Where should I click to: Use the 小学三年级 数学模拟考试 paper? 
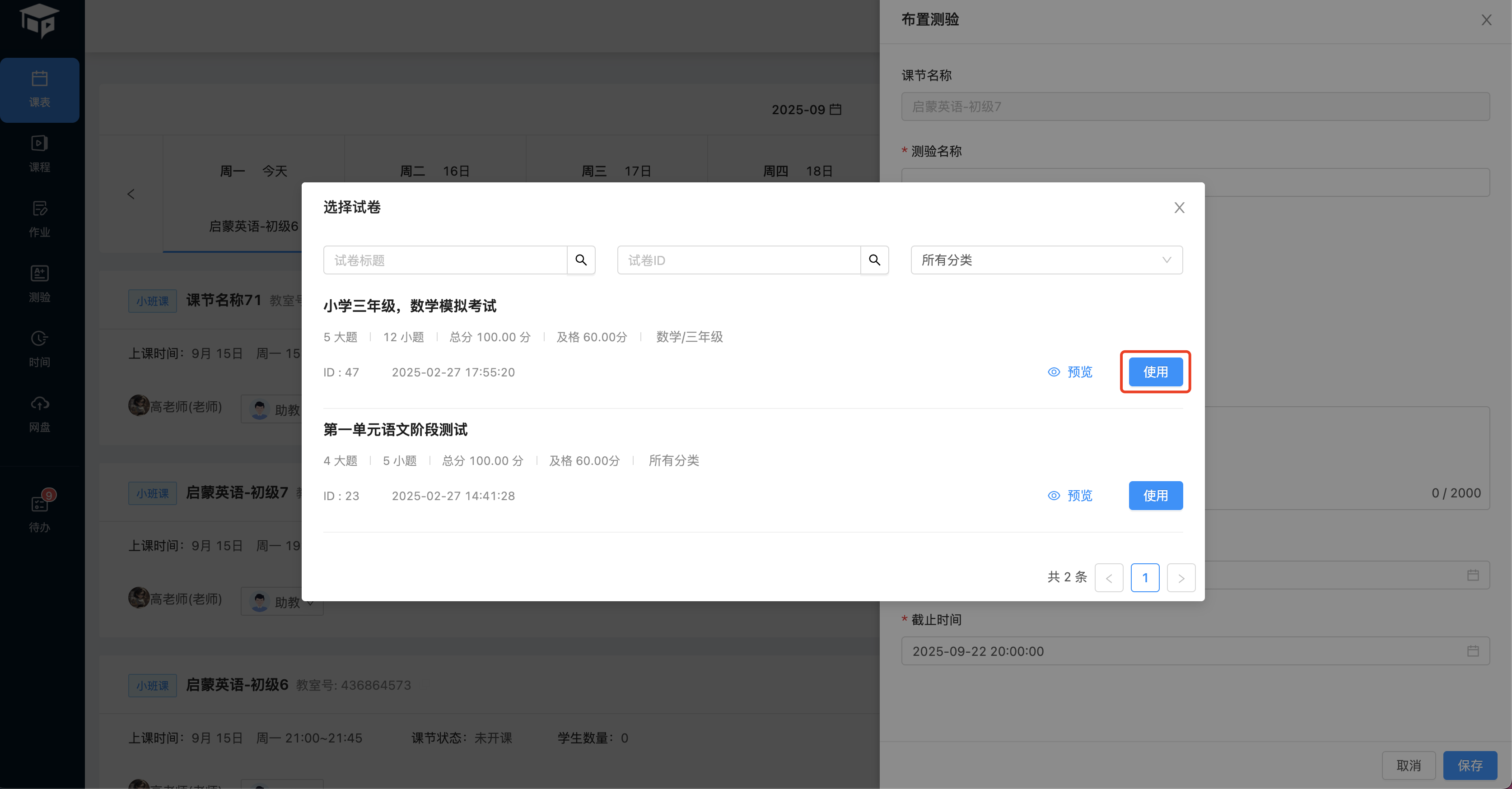[x=1155, y=372]
